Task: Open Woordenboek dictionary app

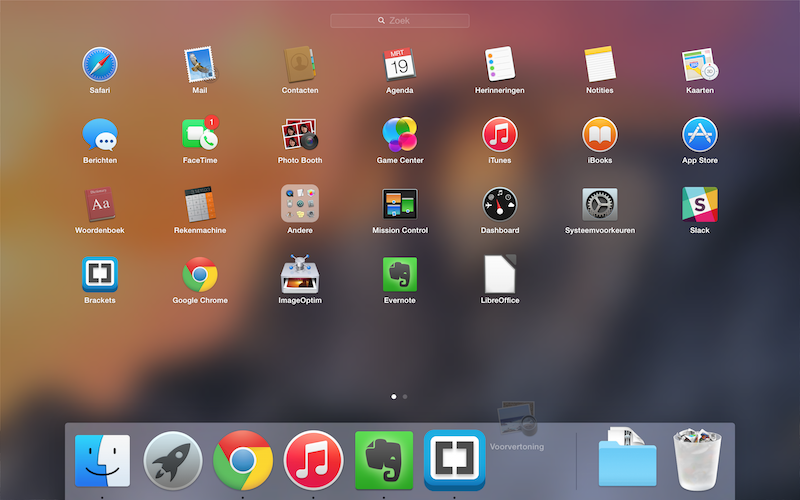Action: tap(100, 204)
